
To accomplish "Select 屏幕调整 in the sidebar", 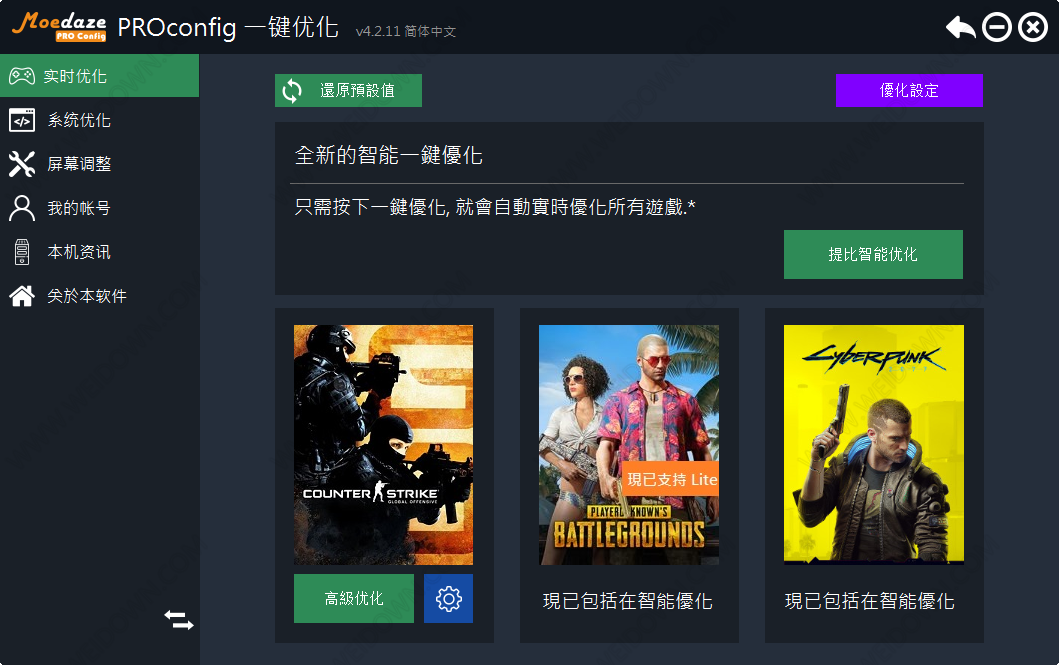I will [99, 164].
